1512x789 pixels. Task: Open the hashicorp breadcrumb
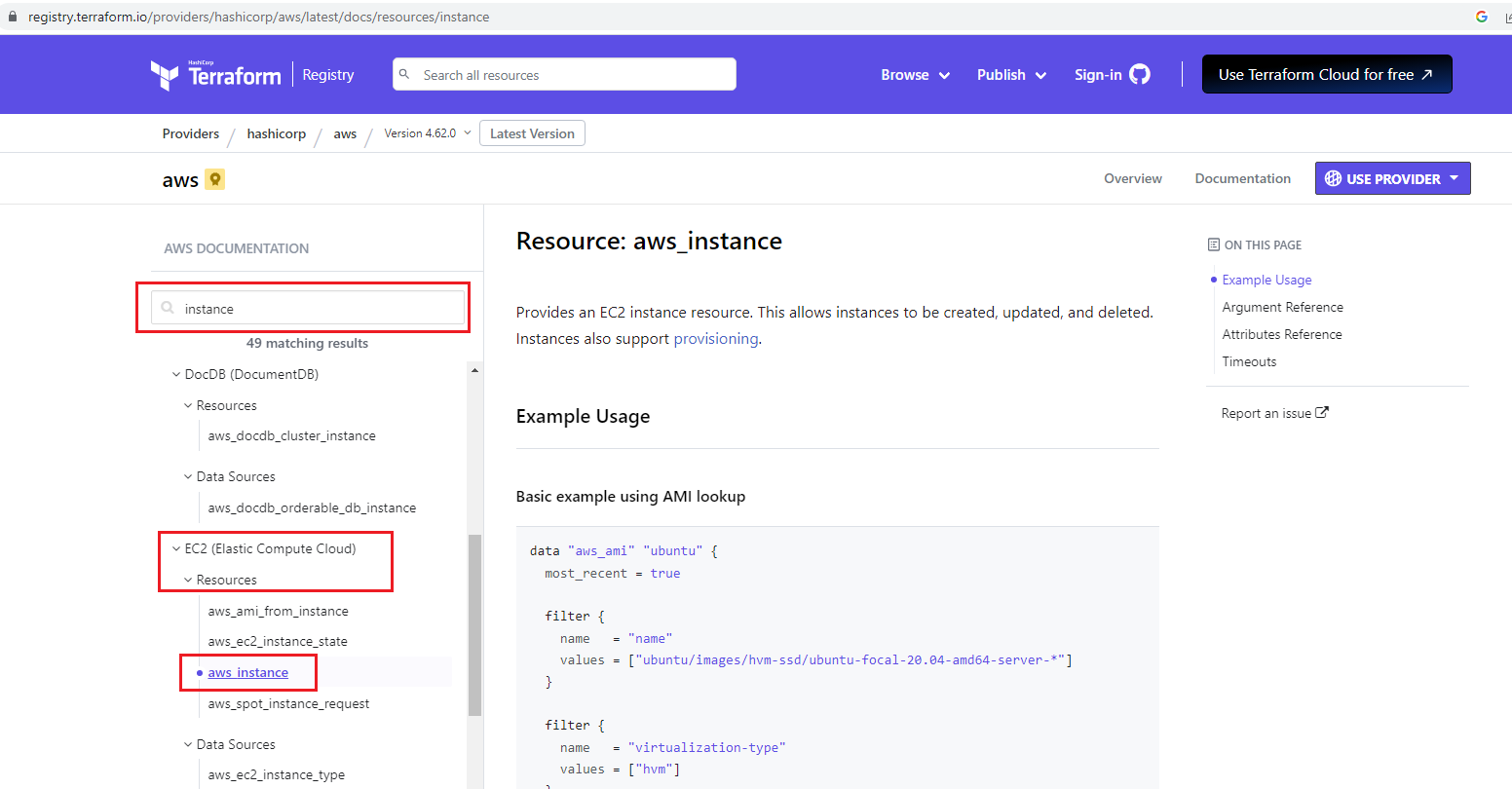pyautogui.click(x=277, y=133)
